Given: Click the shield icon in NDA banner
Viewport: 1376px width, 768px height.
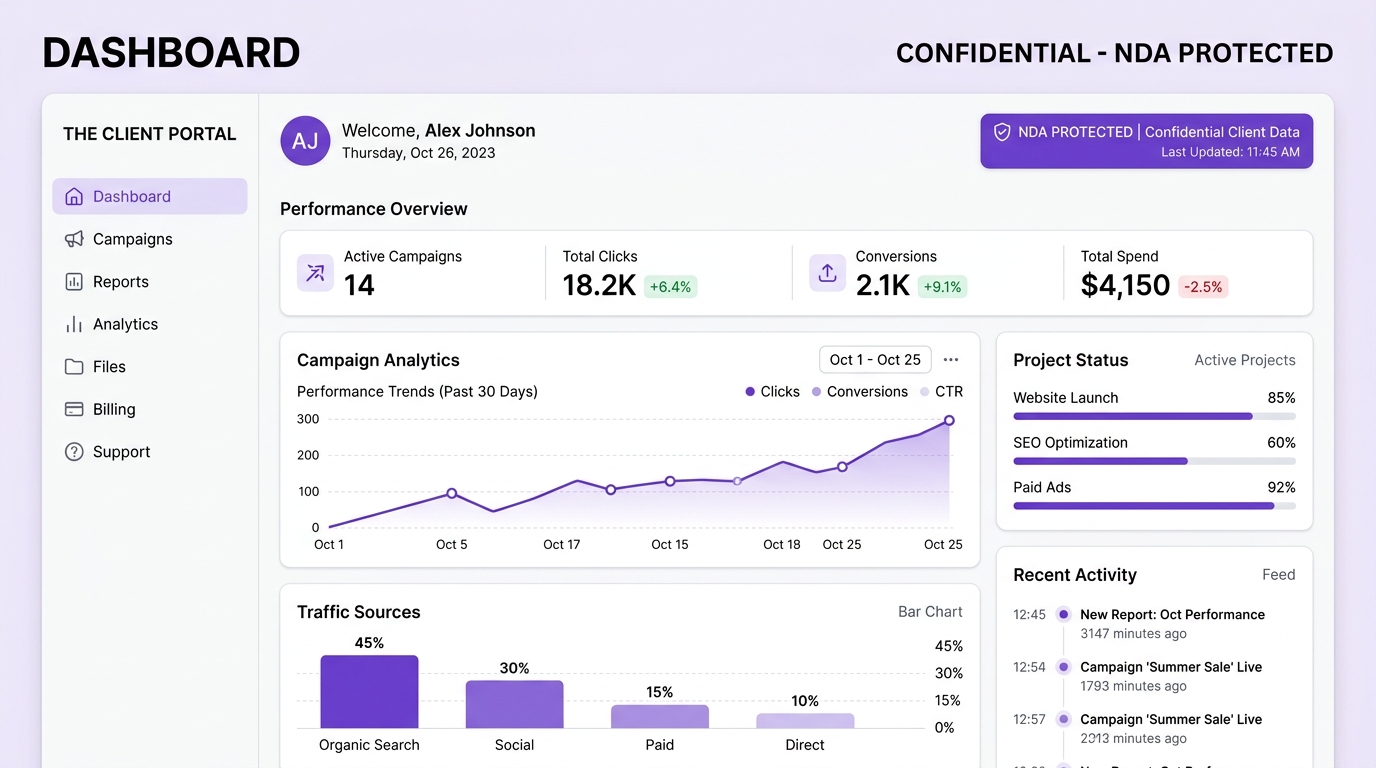Looking at the screenshot, I should click(1002, 131).
